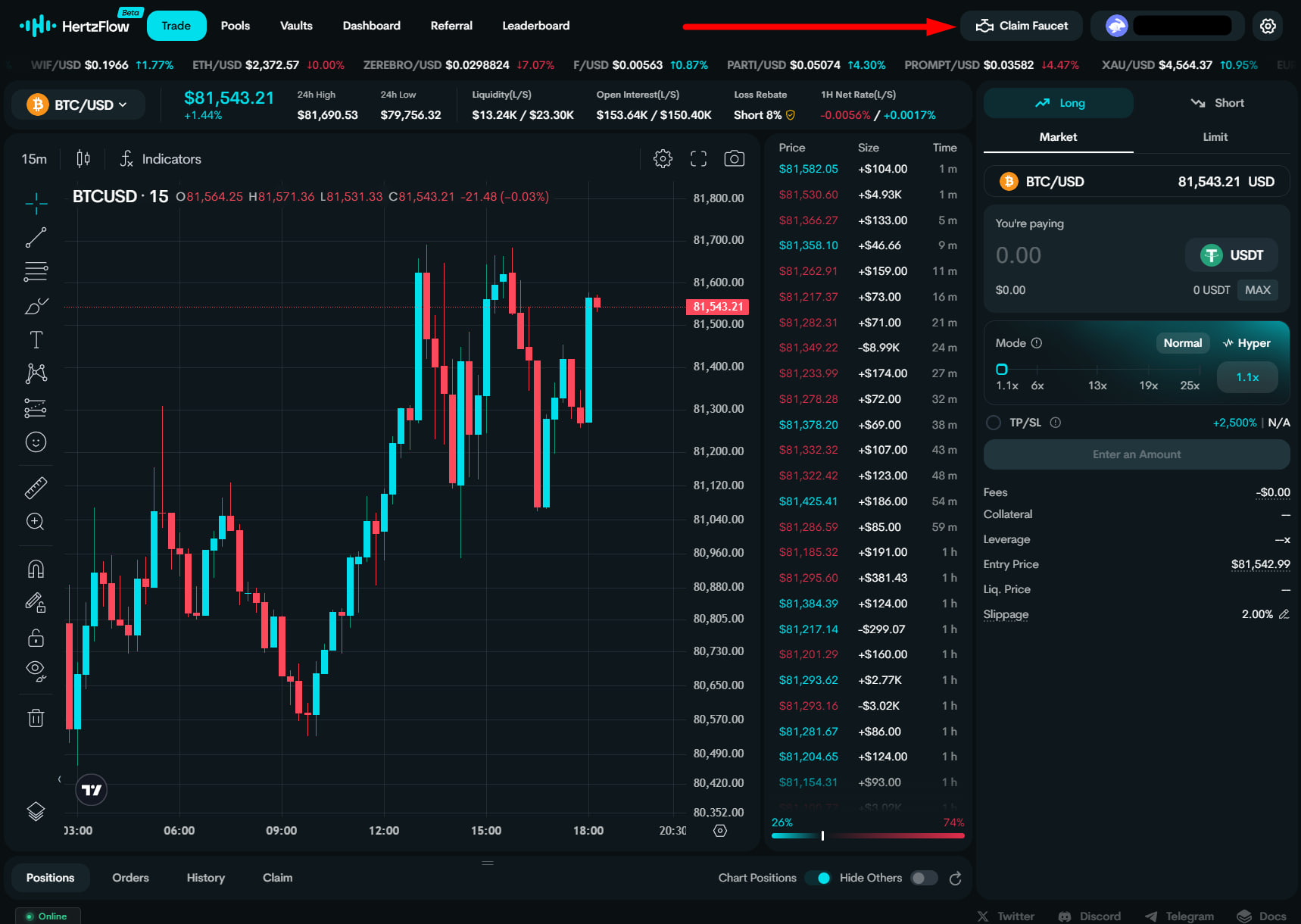Change the candlestick chart style
The width and height of the screenshot is (1301, 924).
point(83,158)
